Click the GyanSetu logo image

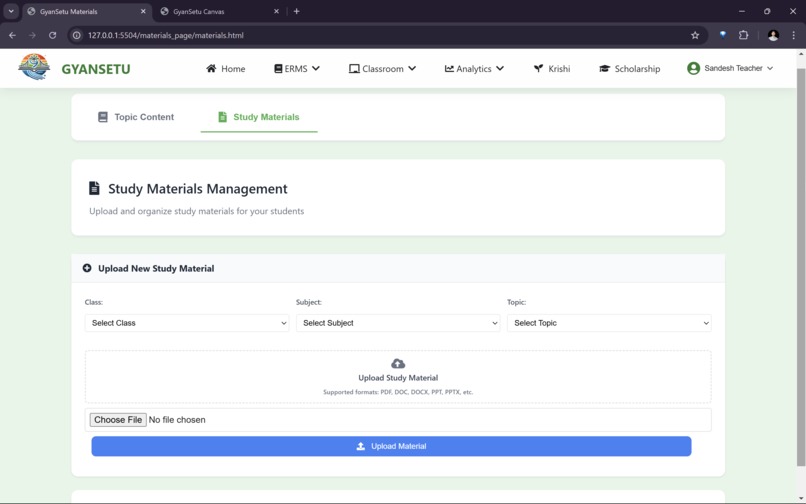[x=34, y=67]
